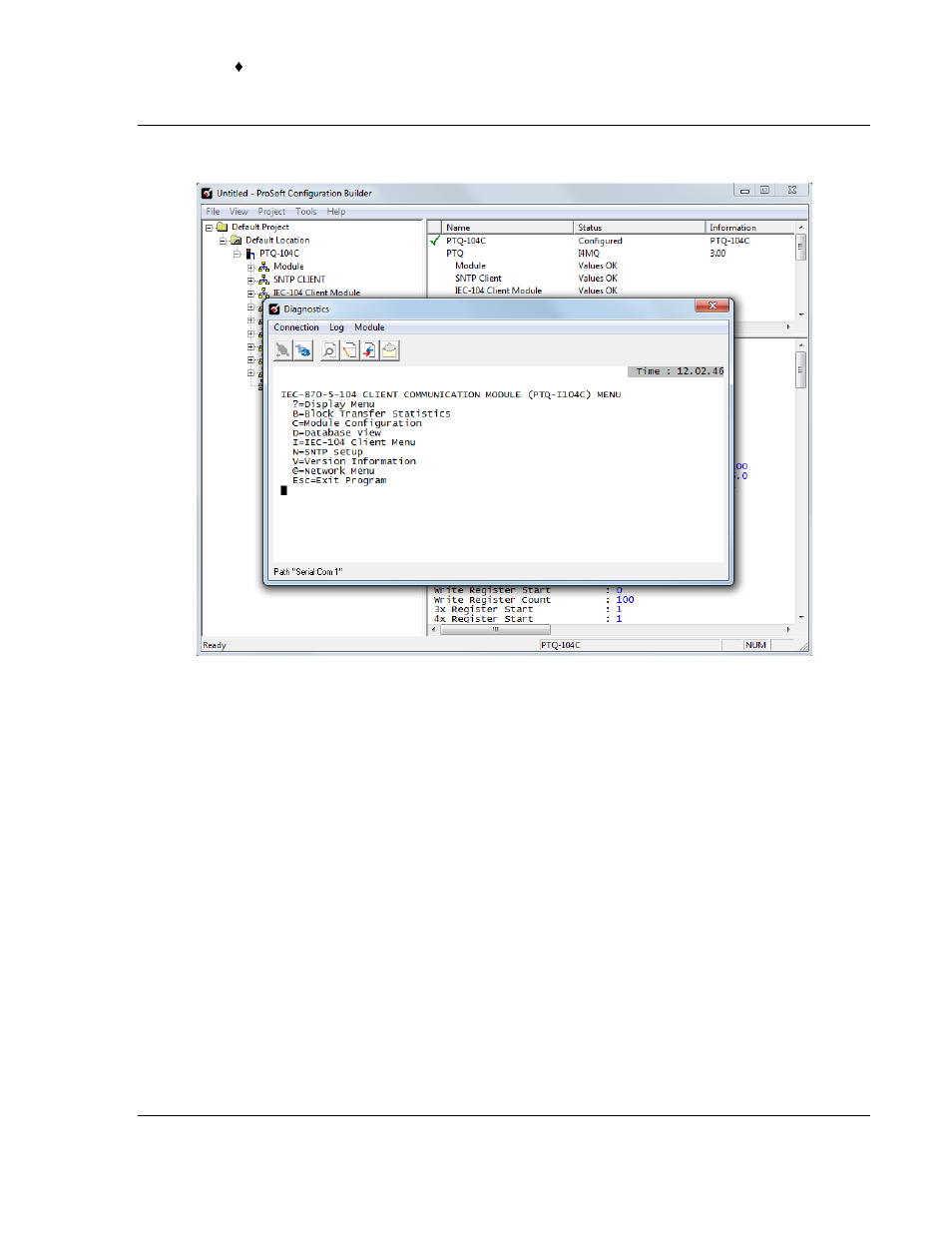Open the Project menu
Image resolution: width=952 pixels, height=1233 pixels.
(x=271, y=212)
